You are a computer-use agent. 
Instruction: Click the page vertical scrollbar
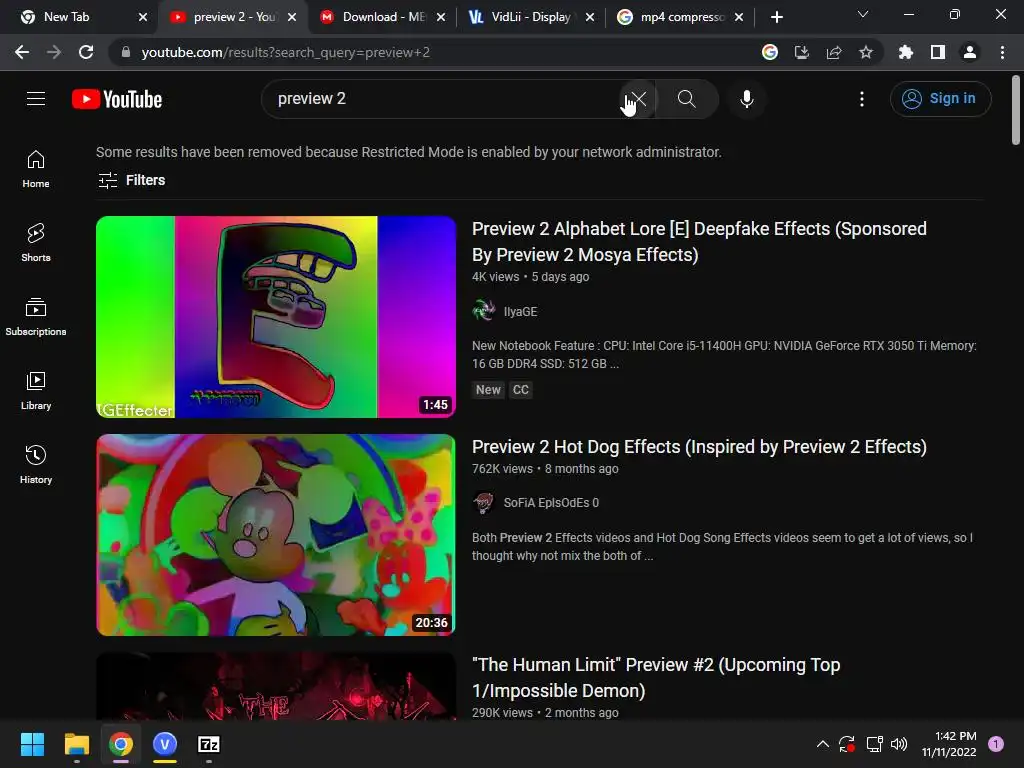pos(1016,110)
